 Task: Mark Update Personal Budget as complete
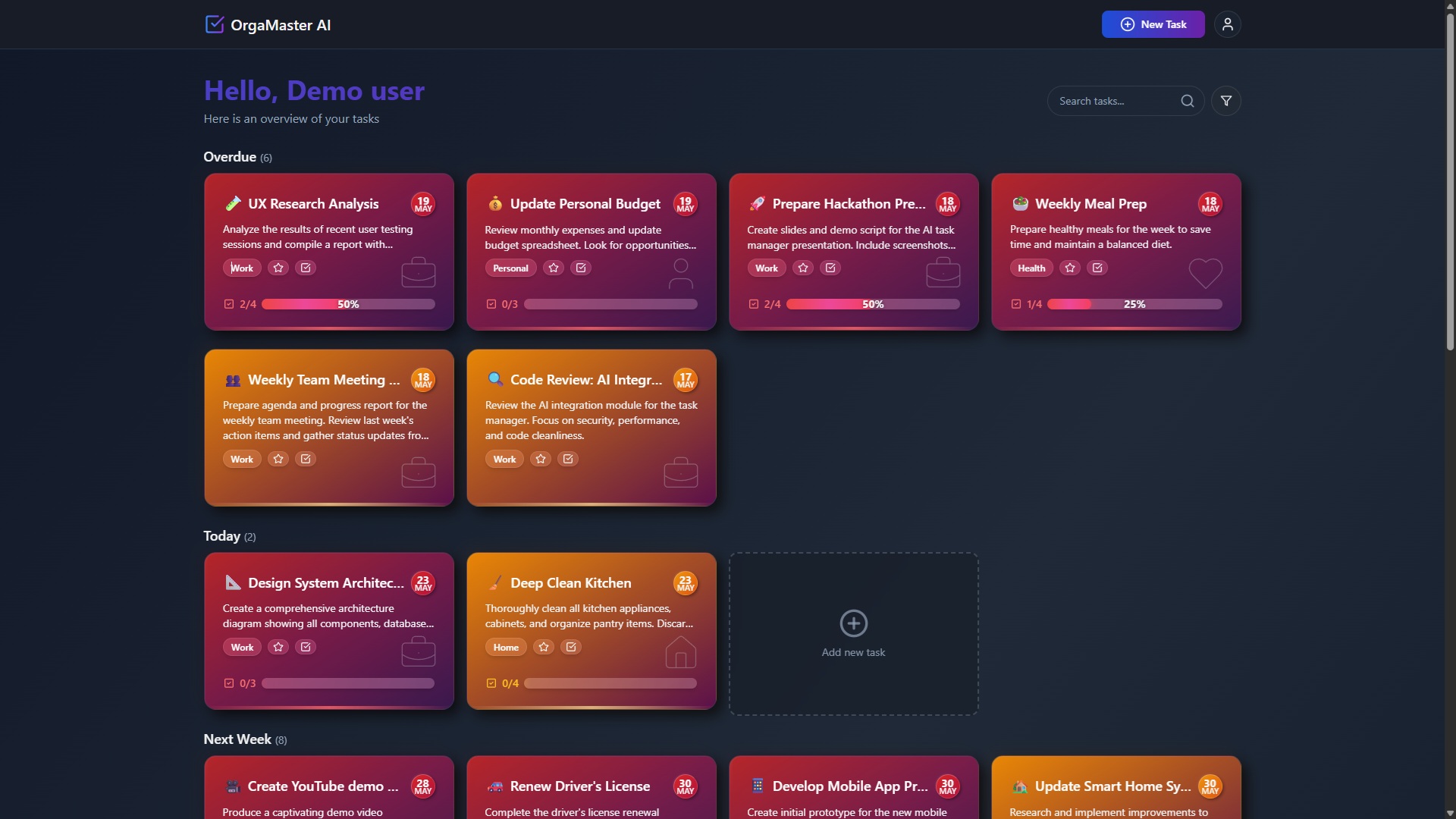(x=581, y=268)
